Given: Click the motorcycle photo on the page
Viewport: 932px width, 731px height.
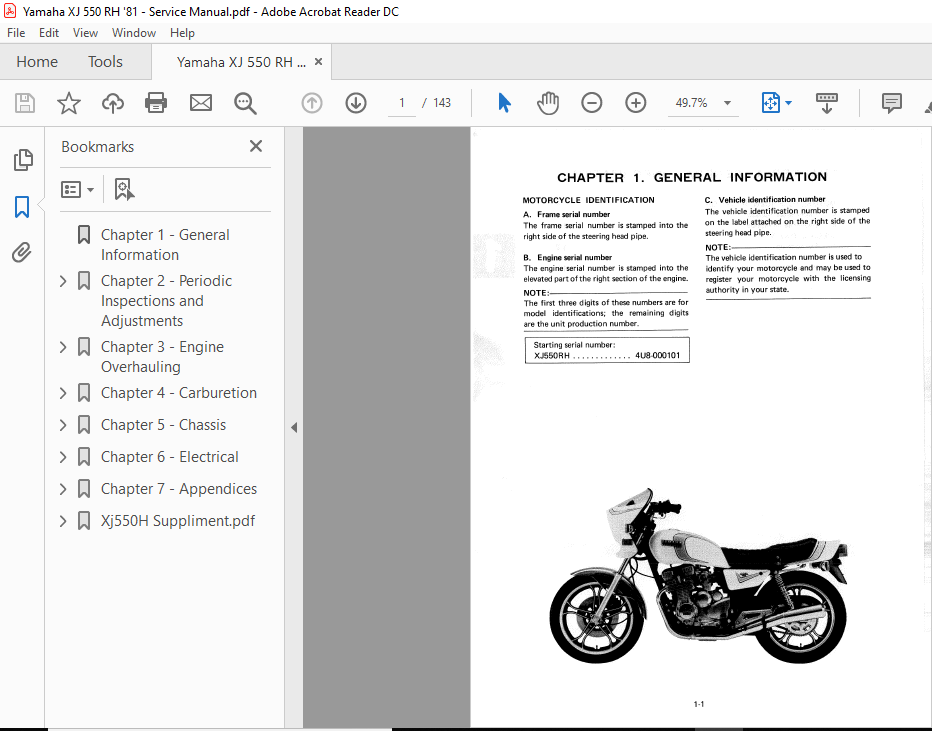Looking at the screenshot, I should tap(698, 575).
